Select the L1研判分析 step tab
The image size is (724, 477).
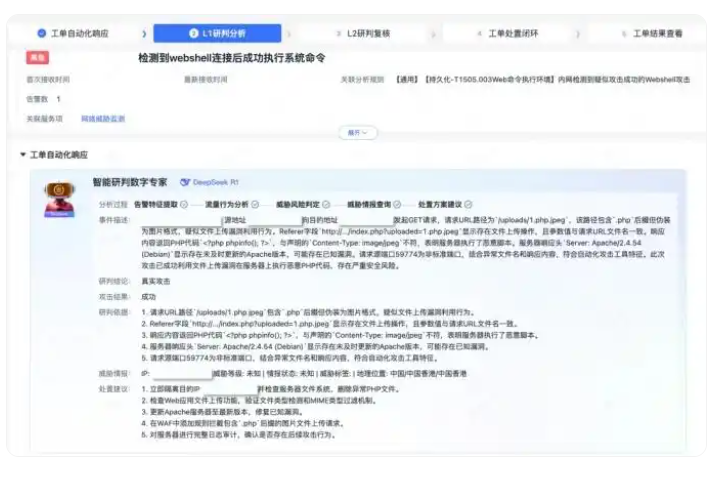click(217, 33)
